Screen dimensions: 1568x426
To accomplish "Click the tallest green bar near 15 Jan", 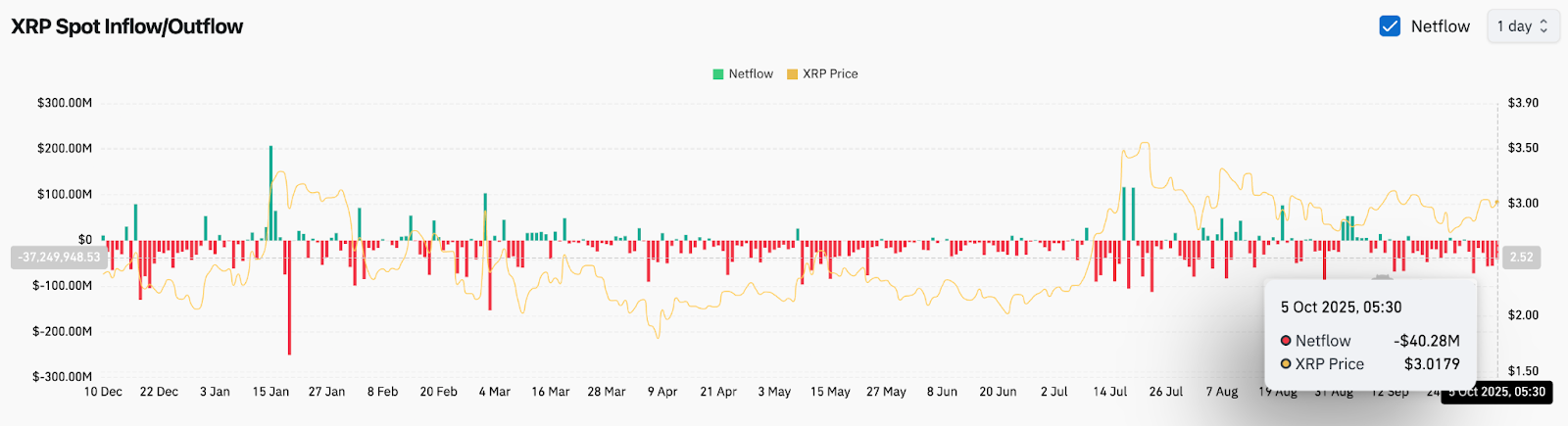I will [270, 192].
